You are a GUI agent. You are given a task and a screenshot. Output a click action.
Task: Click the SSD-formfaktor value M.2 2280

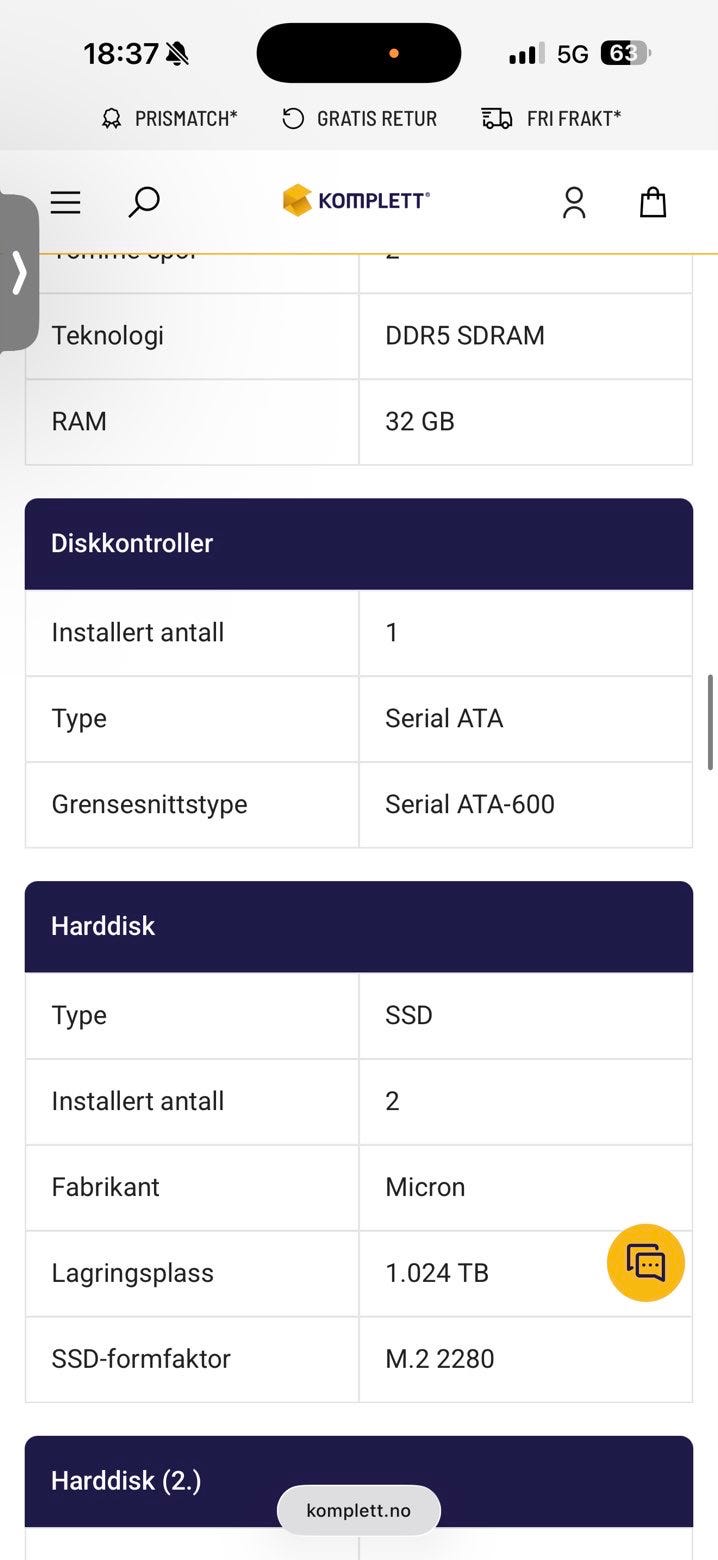pos(438,1359)
